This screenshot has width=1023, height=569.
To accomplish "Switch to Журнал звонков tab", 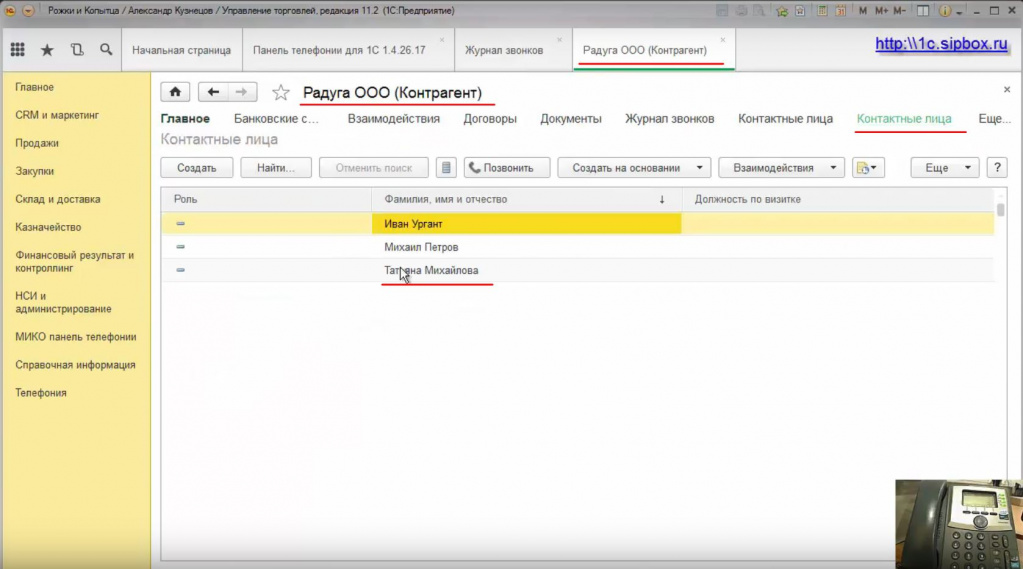I will 504,50.
